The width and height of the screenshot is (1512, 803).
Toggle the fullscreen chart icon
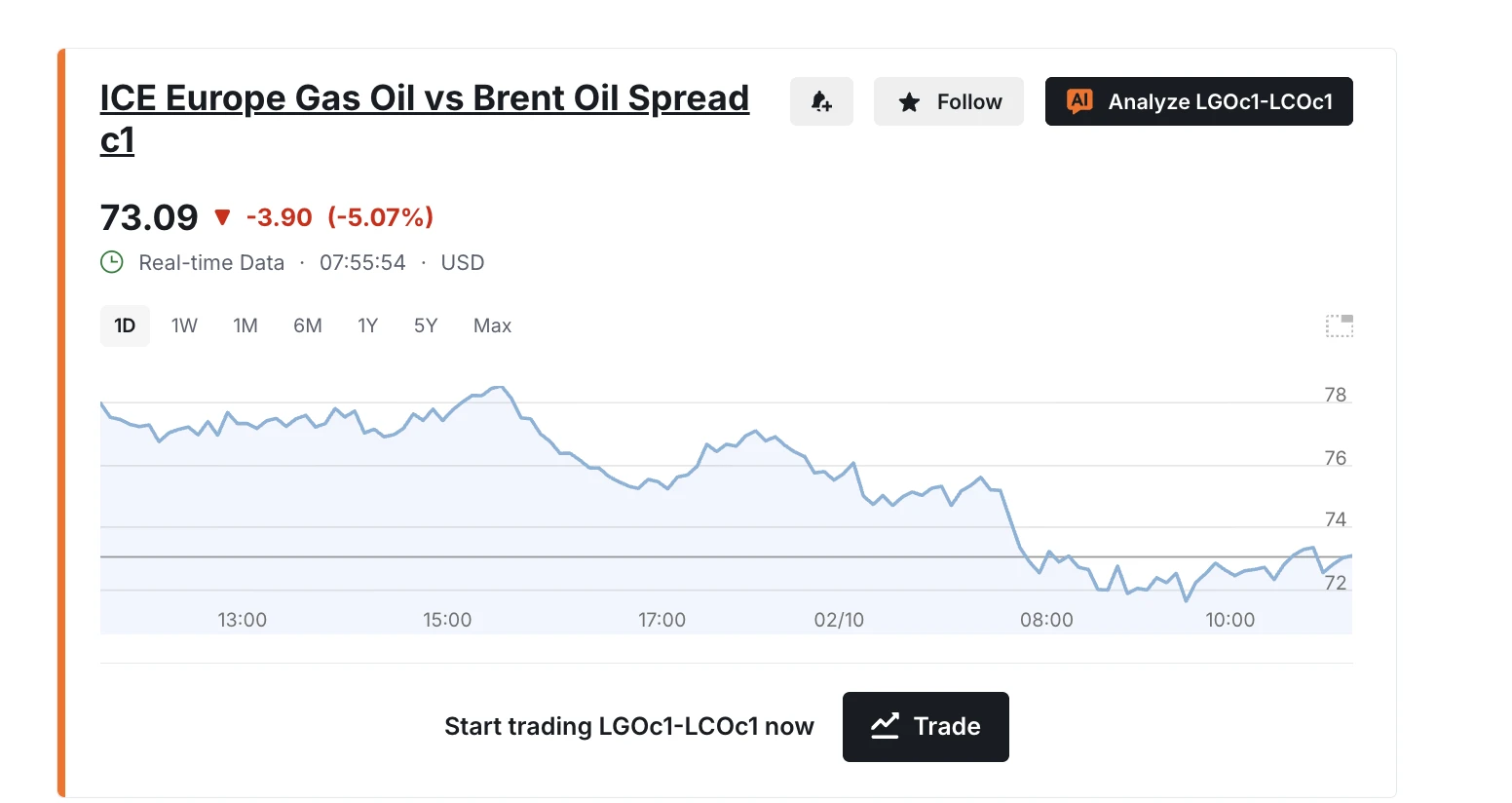tap(1340, 325)
